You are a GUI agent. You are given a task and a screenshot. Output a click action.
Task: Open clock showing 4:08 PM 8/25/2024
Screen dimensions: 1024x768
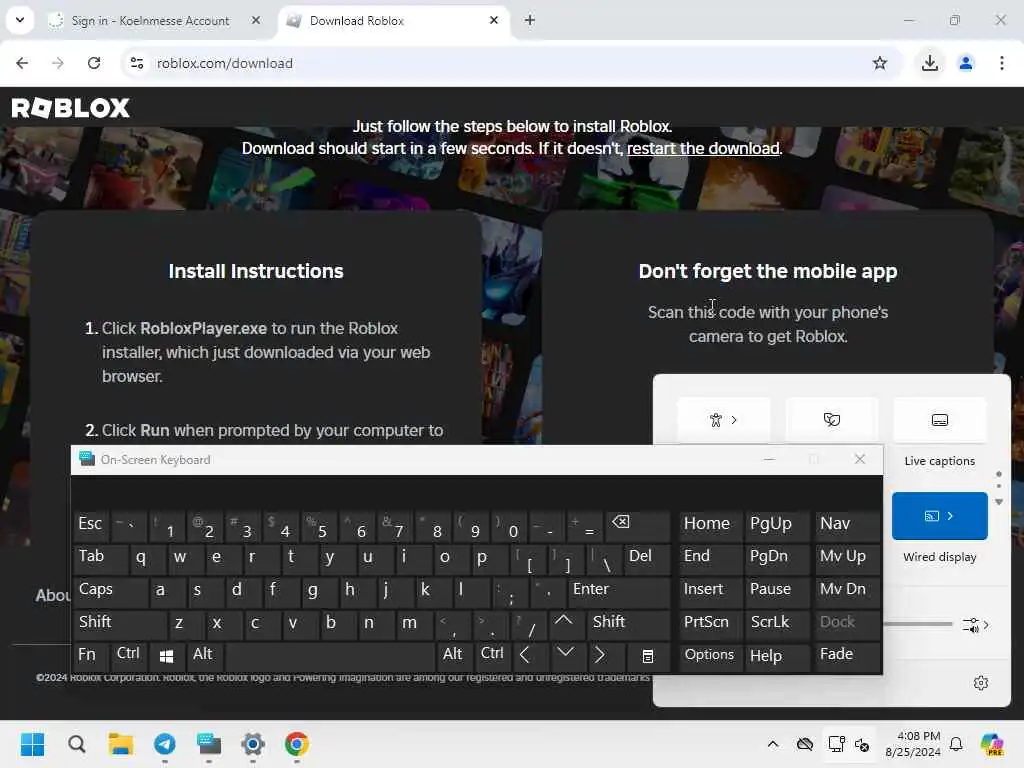click(914, 744)
